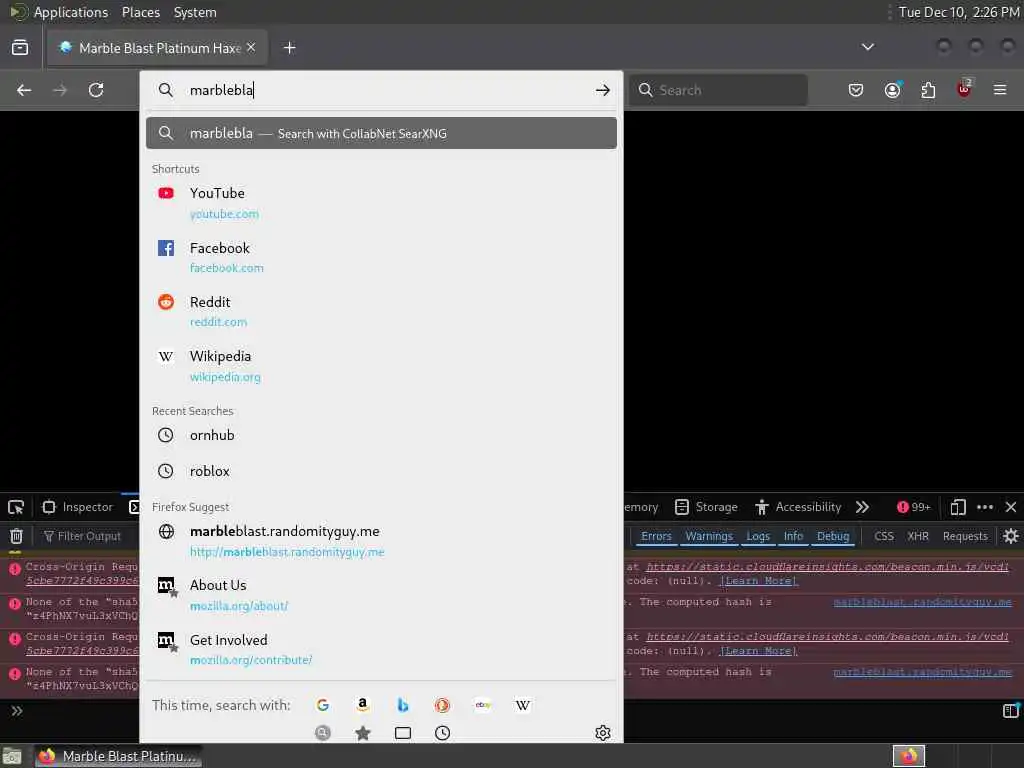This screenshot has height=768, width=1024.
Task: Close the Marble Blast Platinum tab
Action: point(251,48)
